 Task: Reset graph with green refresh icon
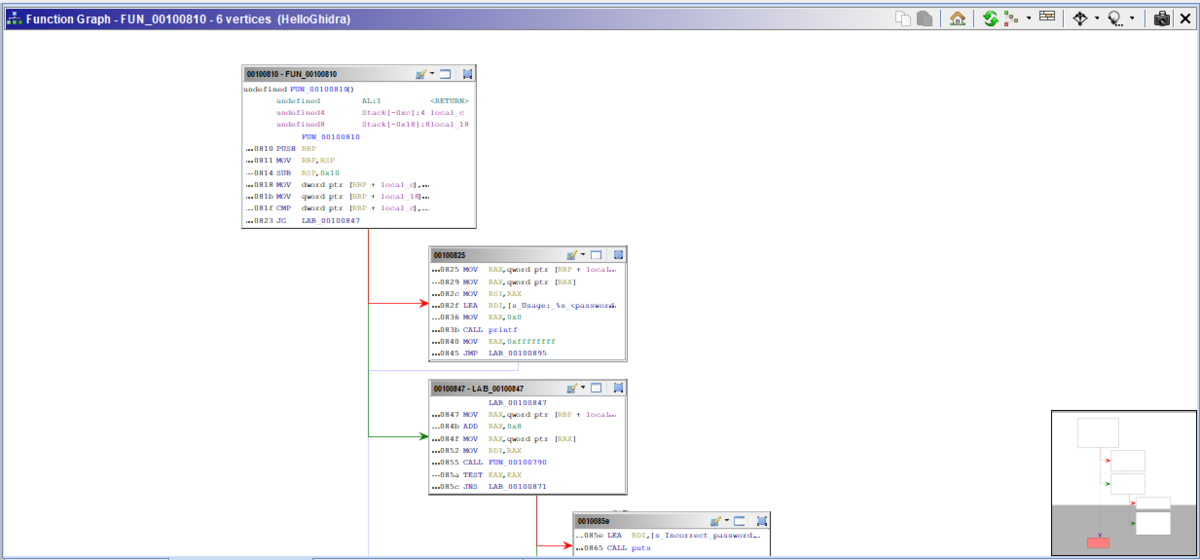click(991, 18)
